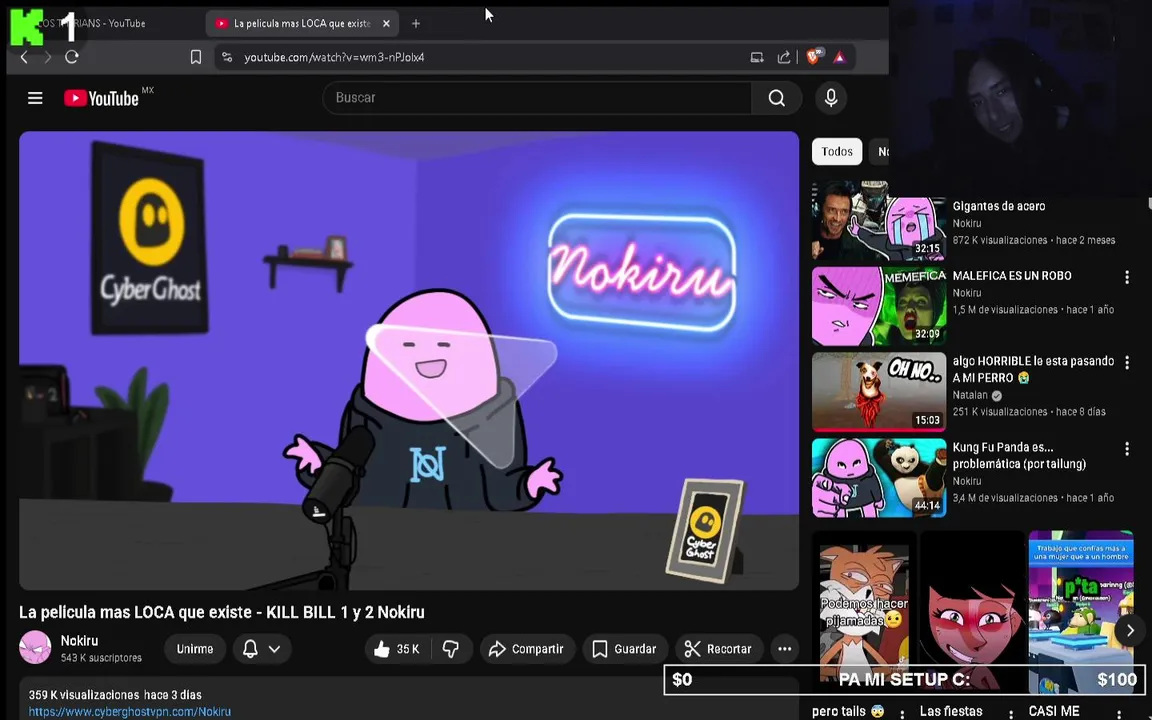Open MALEFICA ES UN ROBO thumbnail
Screen dimensions: 1152x720
point(879,306)
